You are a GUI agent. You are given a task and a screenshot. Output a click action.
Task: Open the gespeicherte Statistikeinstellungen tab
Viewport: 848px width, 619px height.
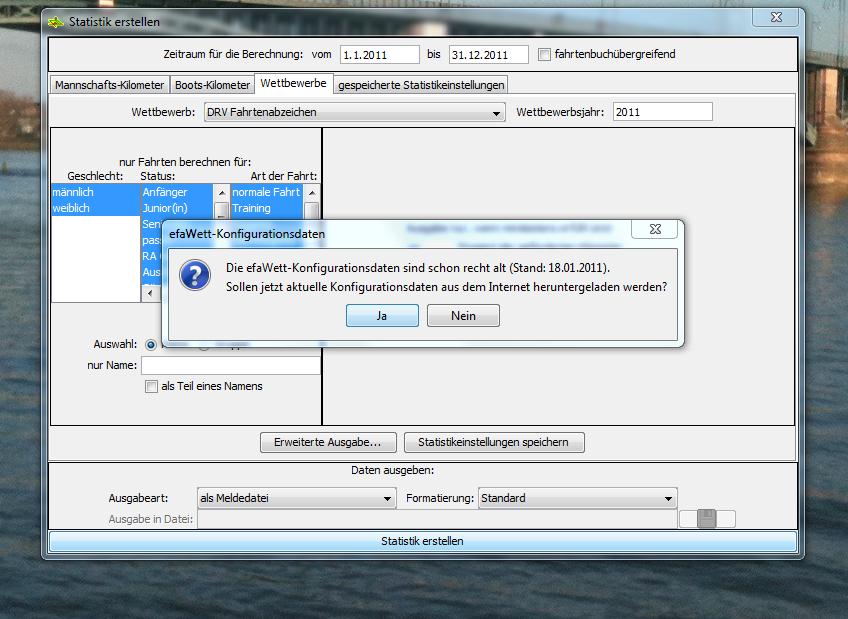click(421, 85)
